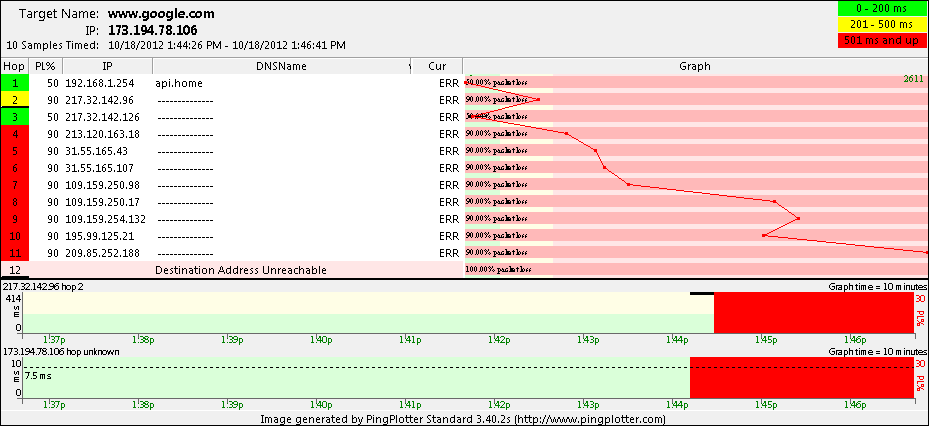This screenshot has width=929, height=426.
Task: Click the 173.194.78.106 hop unknown graph title
Action: pyautogui.click(x=61, y=351)
